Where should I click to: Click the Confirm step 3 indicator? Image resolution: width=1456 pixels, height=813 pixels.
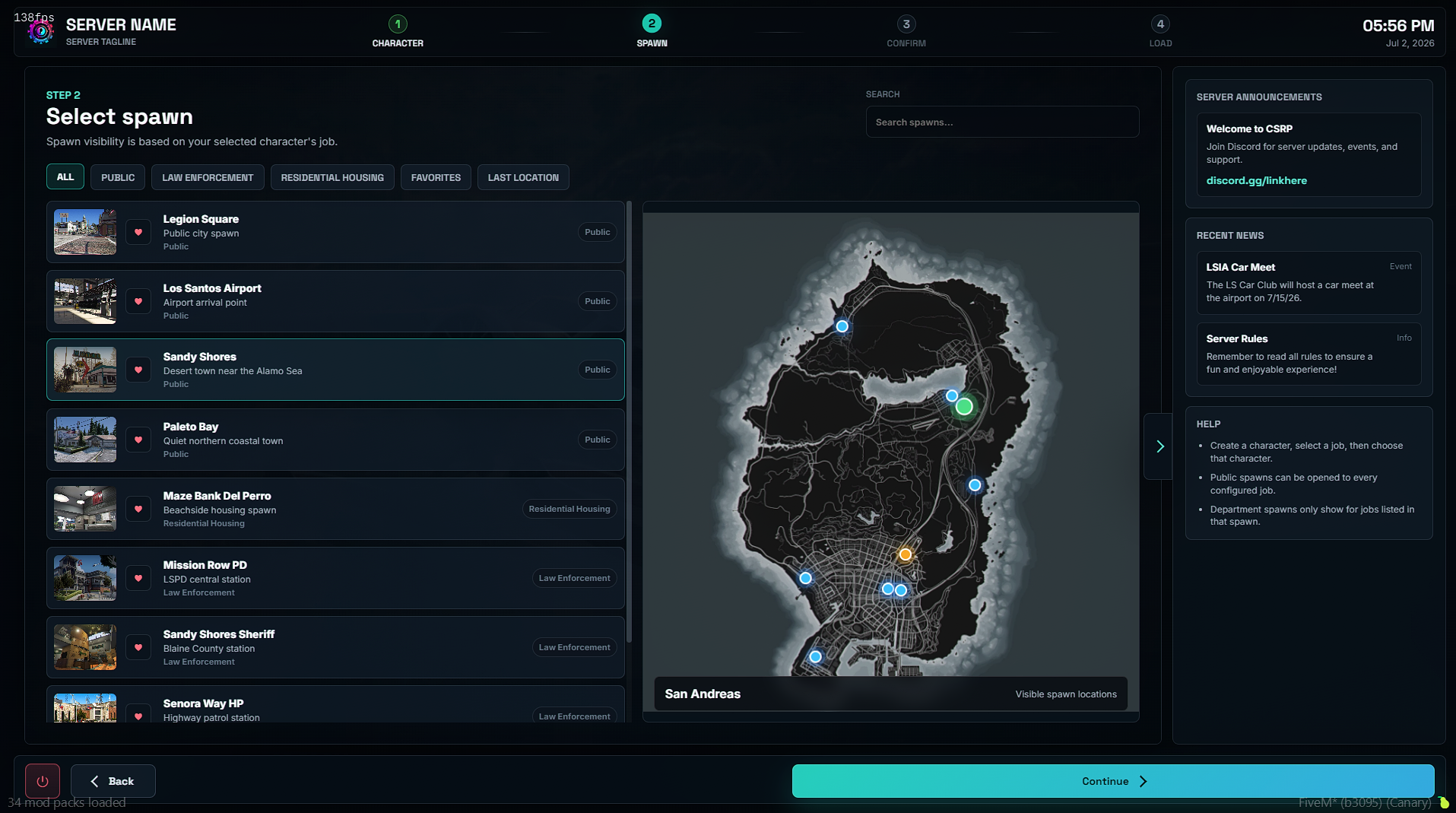pos(906,32)
